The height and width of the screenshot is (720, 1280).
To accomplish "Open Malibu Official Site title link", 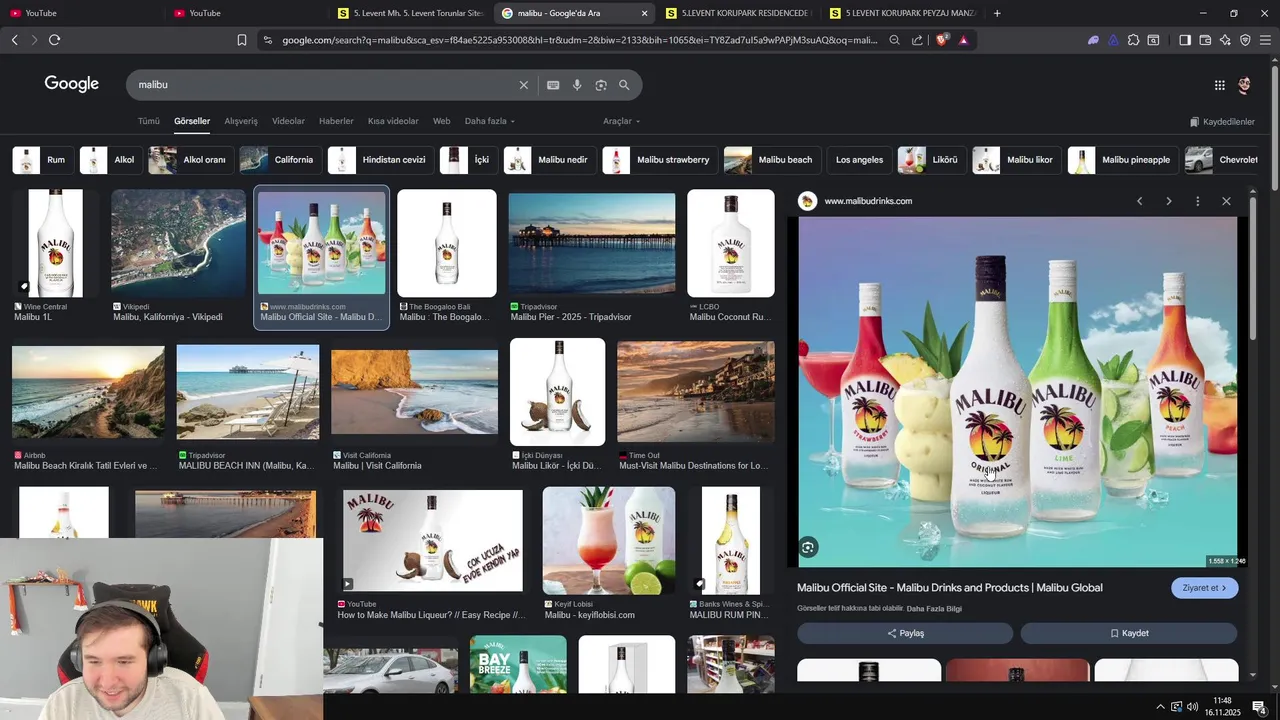I will pos(950,588).
